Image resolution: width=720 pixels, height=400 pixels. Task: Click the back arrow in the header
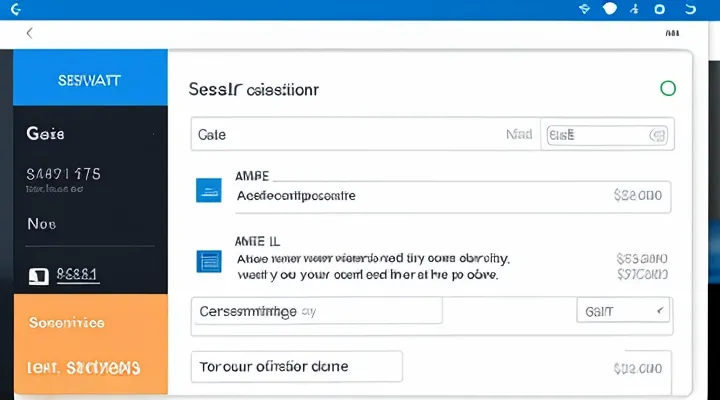click(x=29, y=33)
